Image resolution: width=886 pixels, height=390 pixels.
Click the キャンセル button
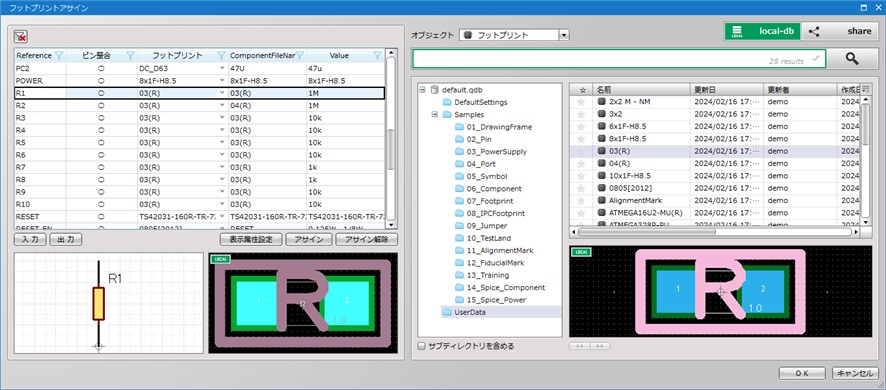[853, 374]
